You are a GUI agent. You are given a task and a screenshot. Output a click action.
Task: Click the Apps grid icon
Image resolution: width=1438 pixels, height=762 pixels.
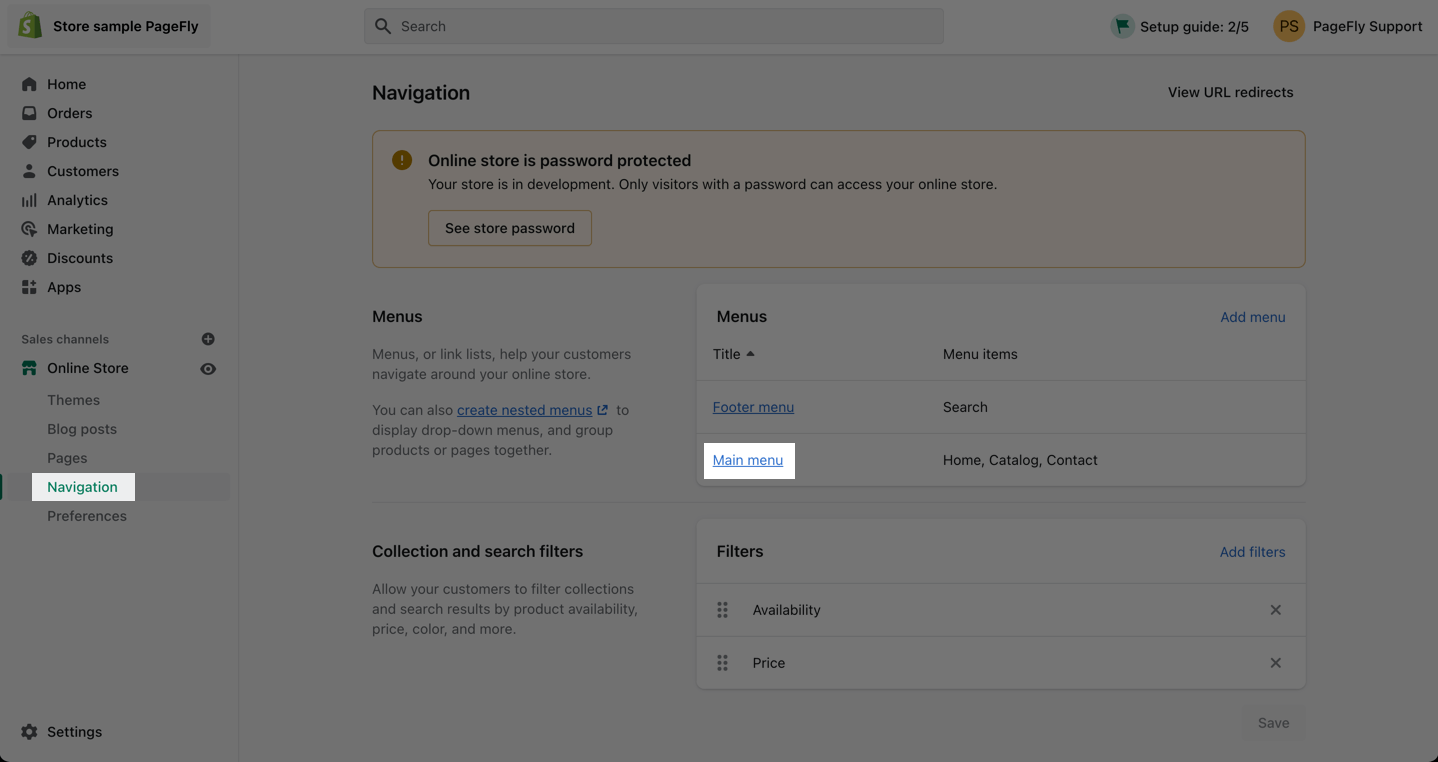[x=29, y=287]
